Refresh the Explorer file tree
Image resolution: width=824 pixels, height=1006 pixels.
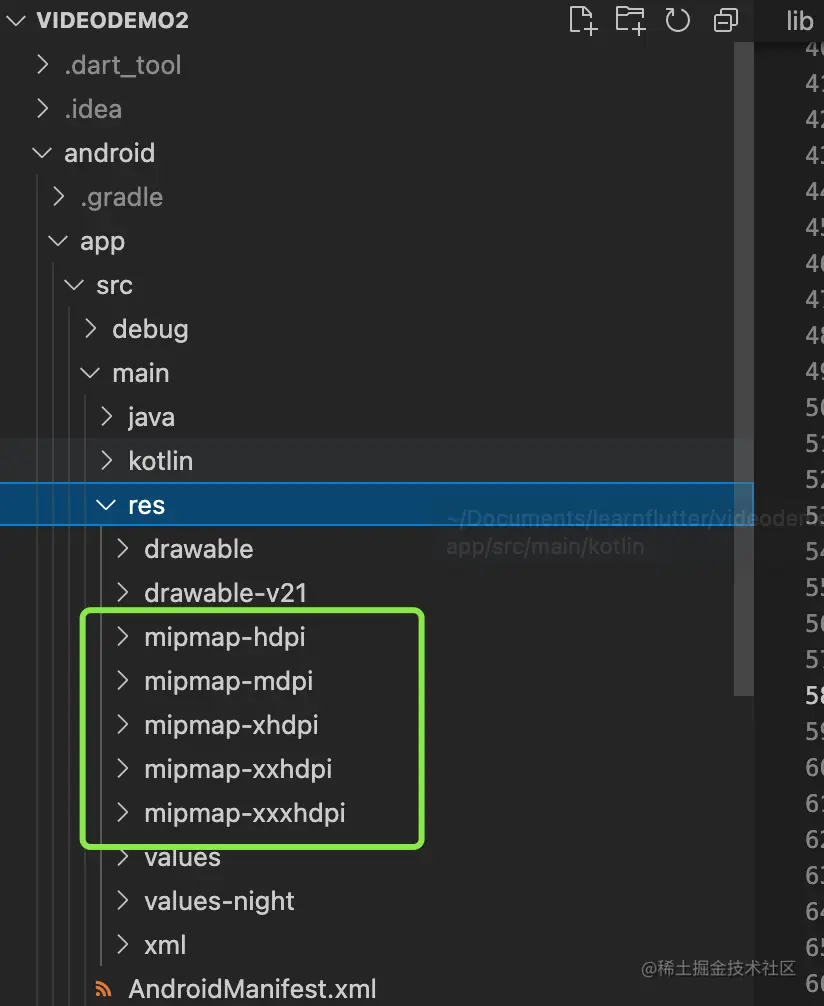click(x=678, y=20)
